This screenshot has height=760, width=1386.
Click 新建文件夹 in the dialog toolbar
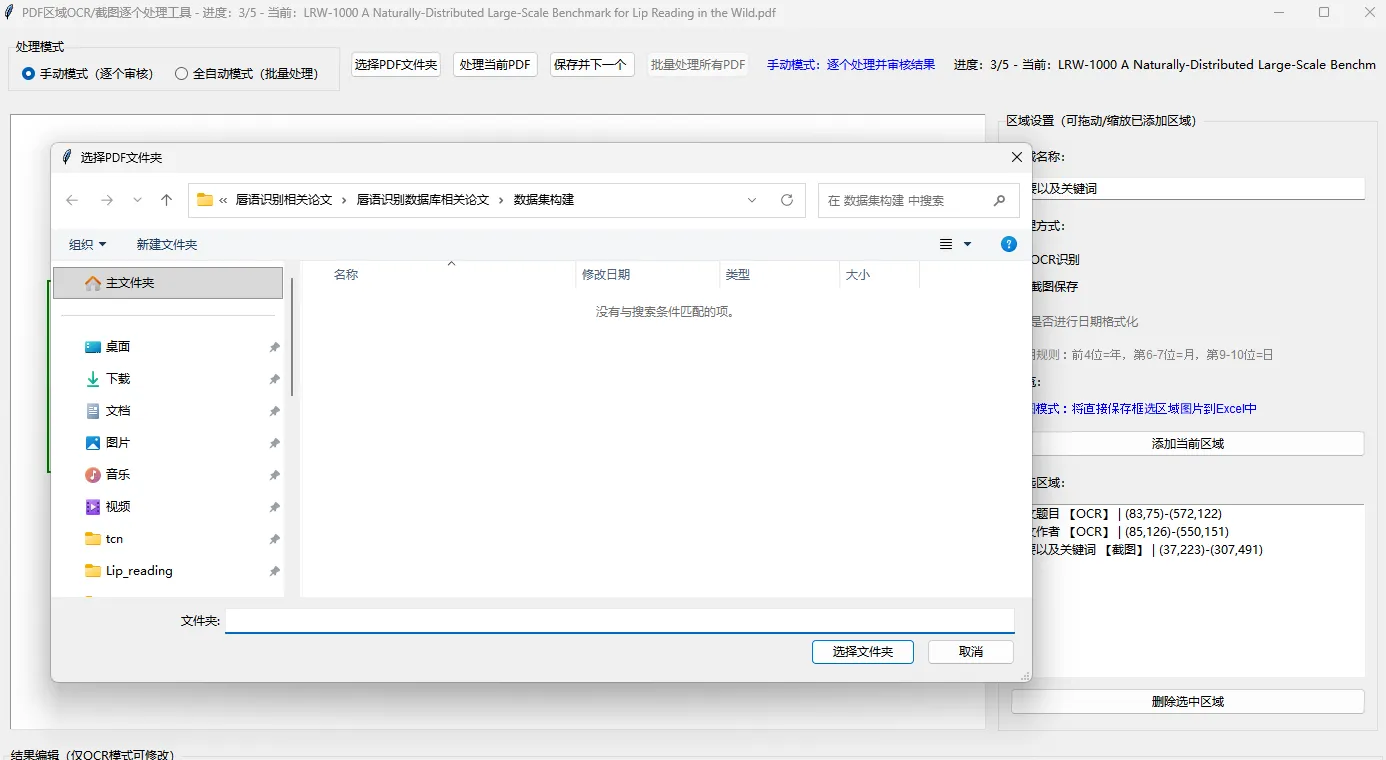pos(166,243)
